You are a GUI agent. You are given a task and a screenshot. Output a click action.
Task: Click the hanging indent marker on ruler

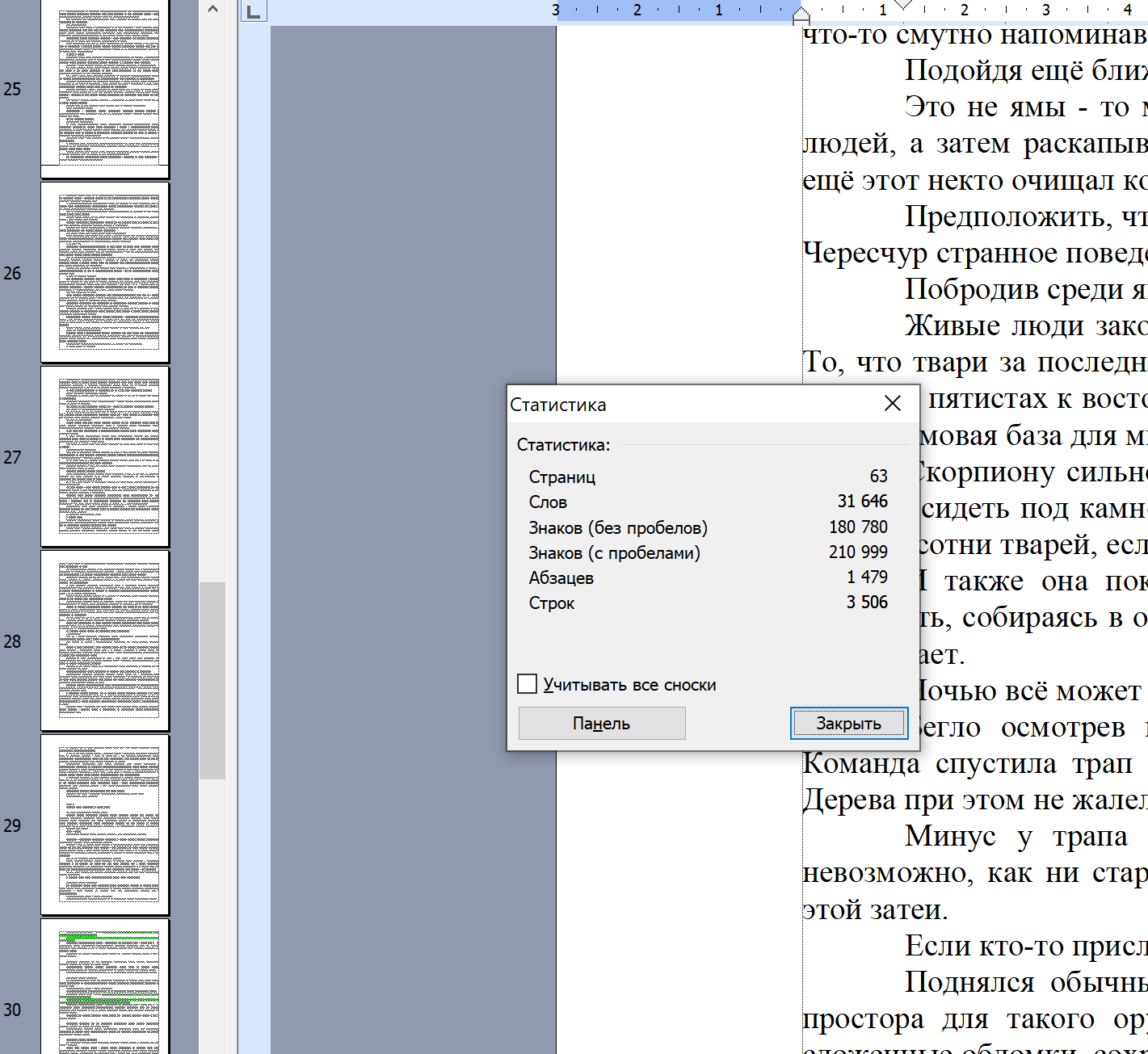coord(801,15)
